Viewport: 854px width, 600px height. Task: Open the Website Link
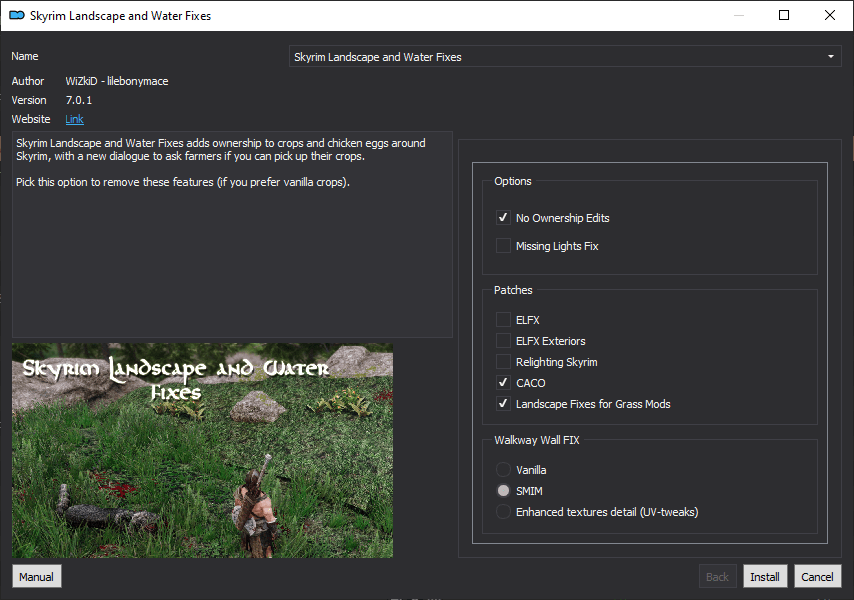tap(75, 119)
